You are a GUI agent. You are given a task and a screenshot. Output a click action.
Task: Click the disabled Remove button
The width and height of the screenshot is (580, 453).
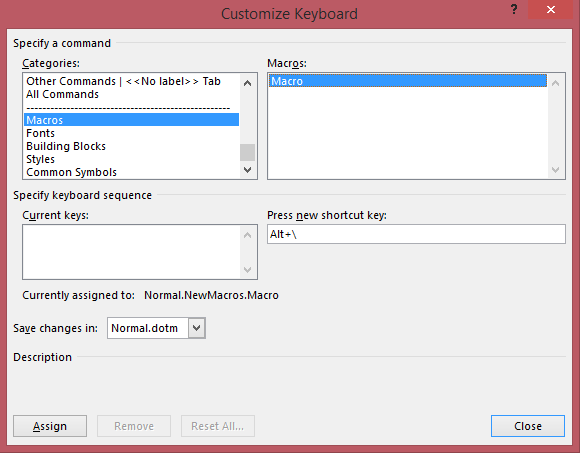click(x=134, y=426)
